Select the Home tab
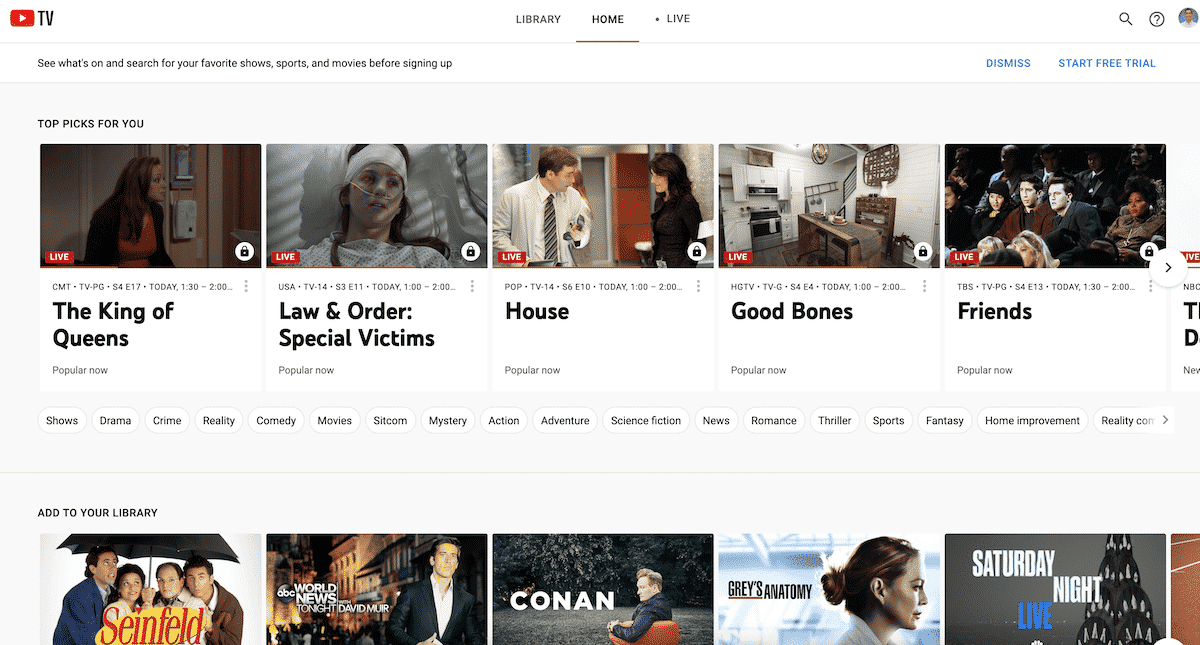Screen dimensions: 1200x645 (x=608, y=20)
